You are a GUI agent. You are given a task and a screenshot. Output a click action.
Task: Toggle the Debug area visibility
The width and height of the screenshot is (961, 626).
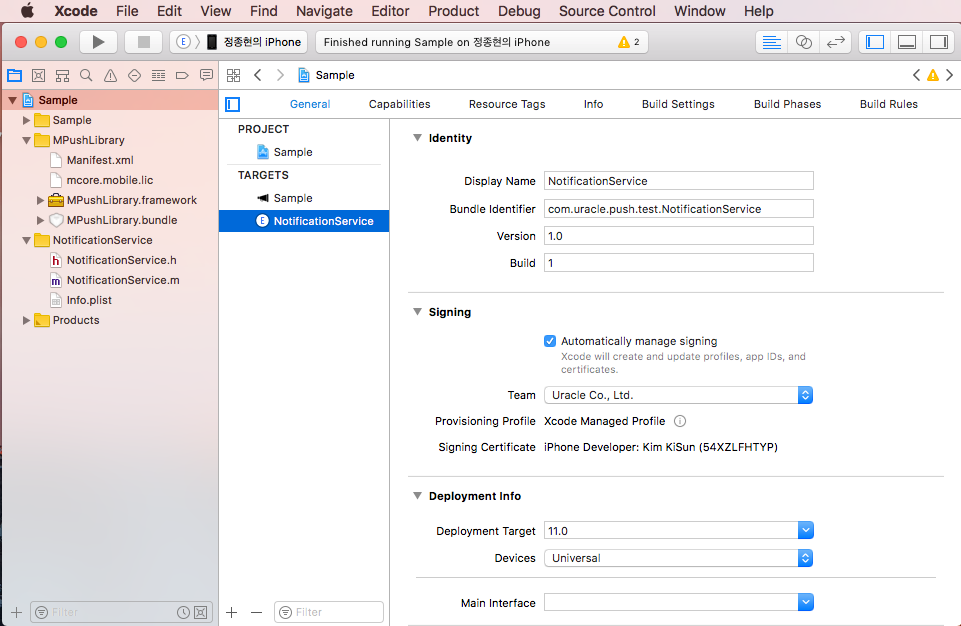[906, 42]
